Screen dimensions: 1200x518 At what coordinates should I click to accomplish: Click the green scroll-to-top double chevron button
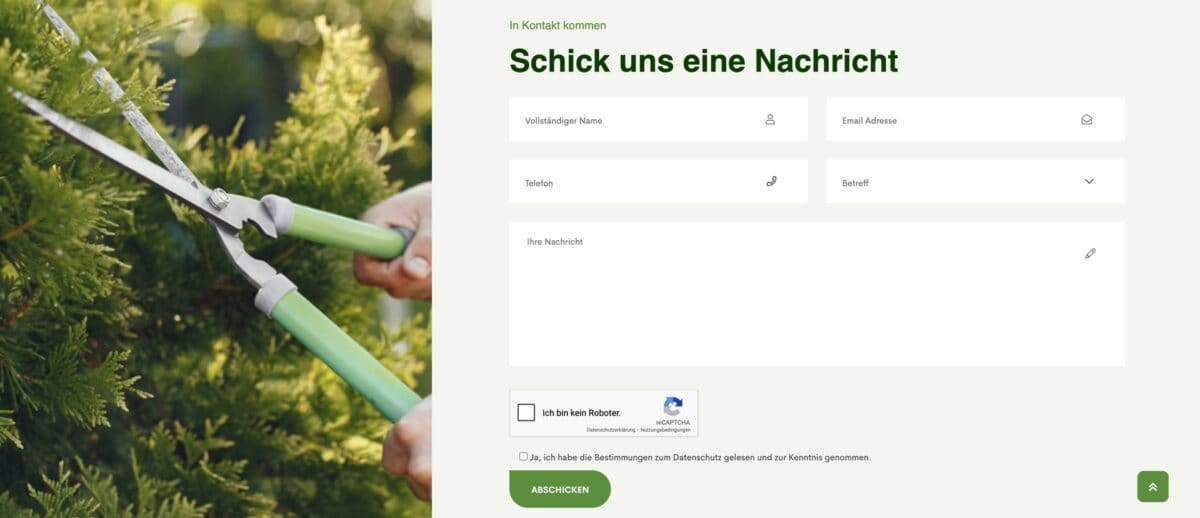pos(1153,486)
